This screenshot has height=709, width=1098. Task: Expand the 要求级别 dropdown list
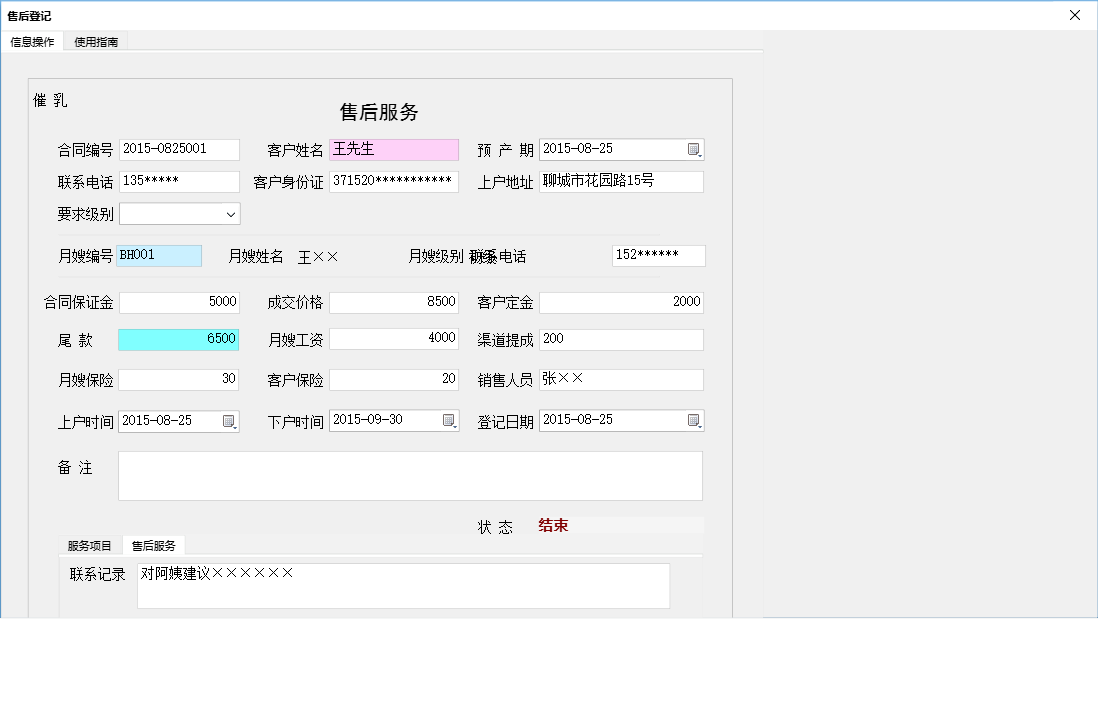coord(232,213)
